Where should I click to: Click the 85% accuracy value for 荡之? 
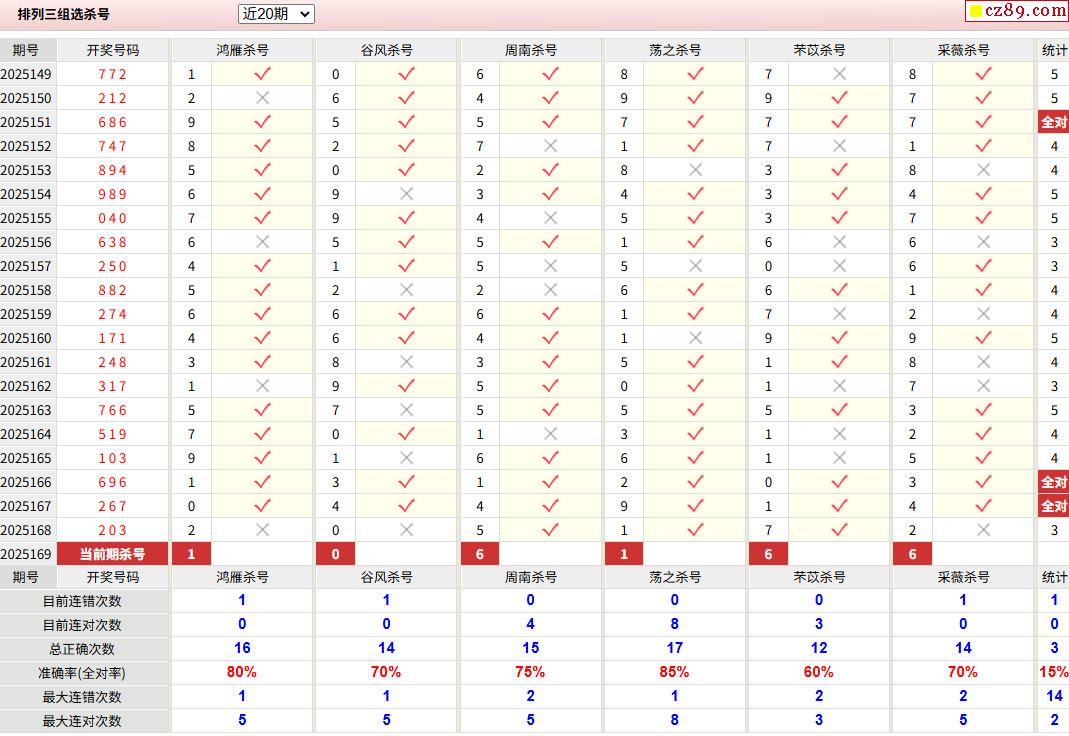point(674,672)
